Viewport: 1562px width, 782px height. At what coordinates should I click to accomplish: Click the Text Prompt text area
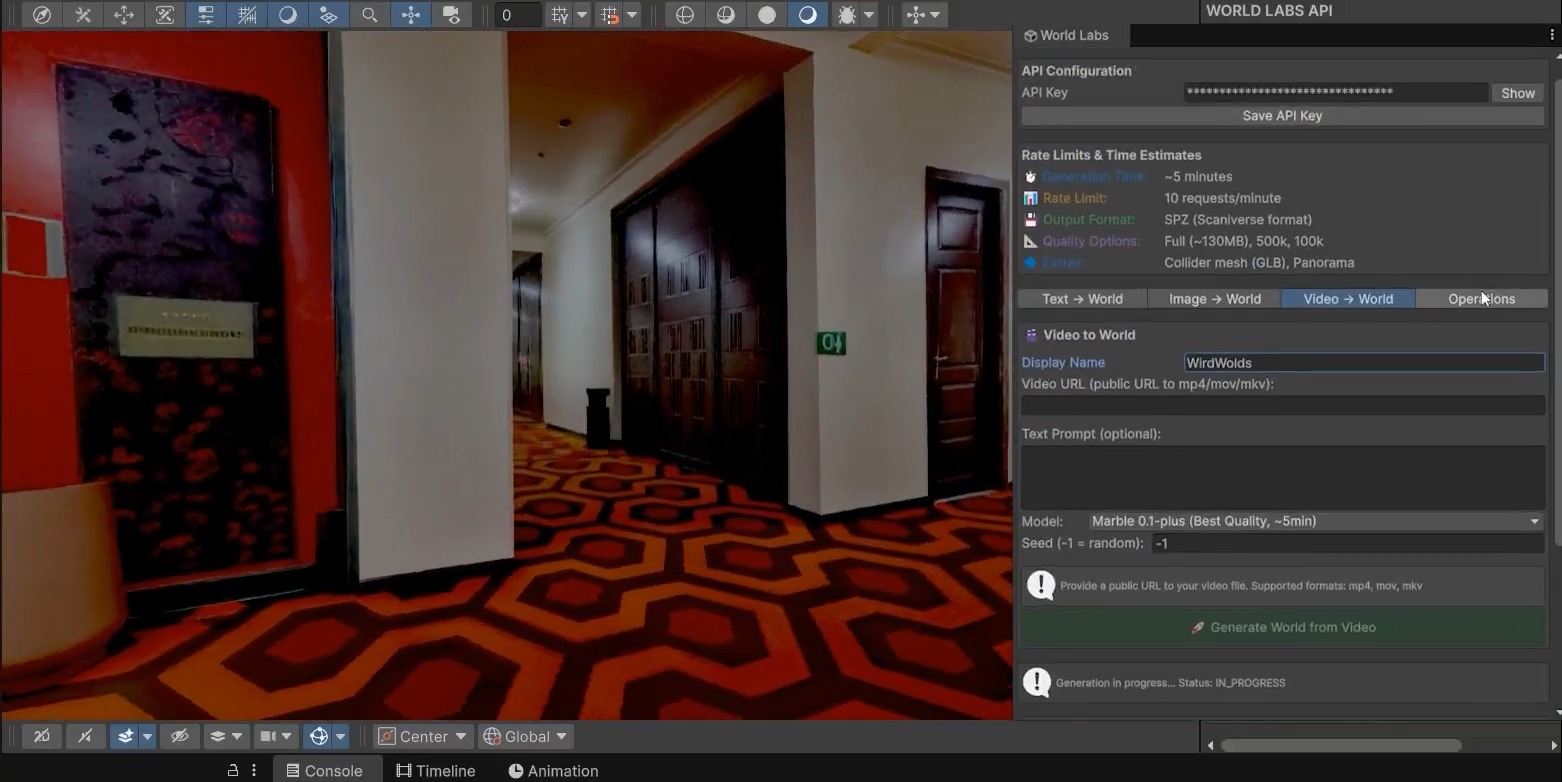tap(1283, 478)
